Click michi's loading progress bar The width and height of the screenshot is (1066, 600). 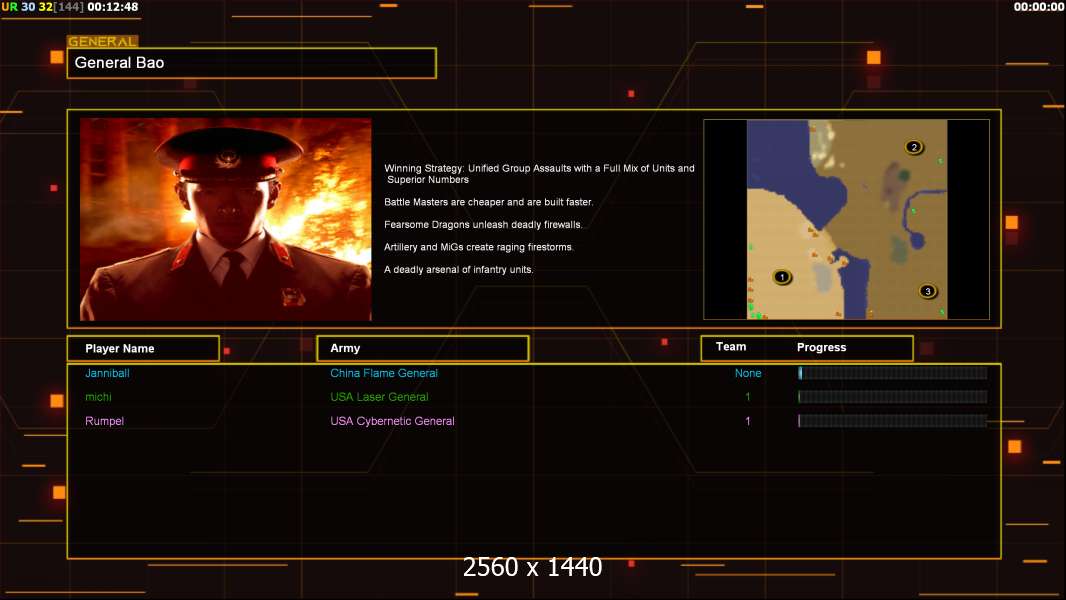(x=893, y=396)
